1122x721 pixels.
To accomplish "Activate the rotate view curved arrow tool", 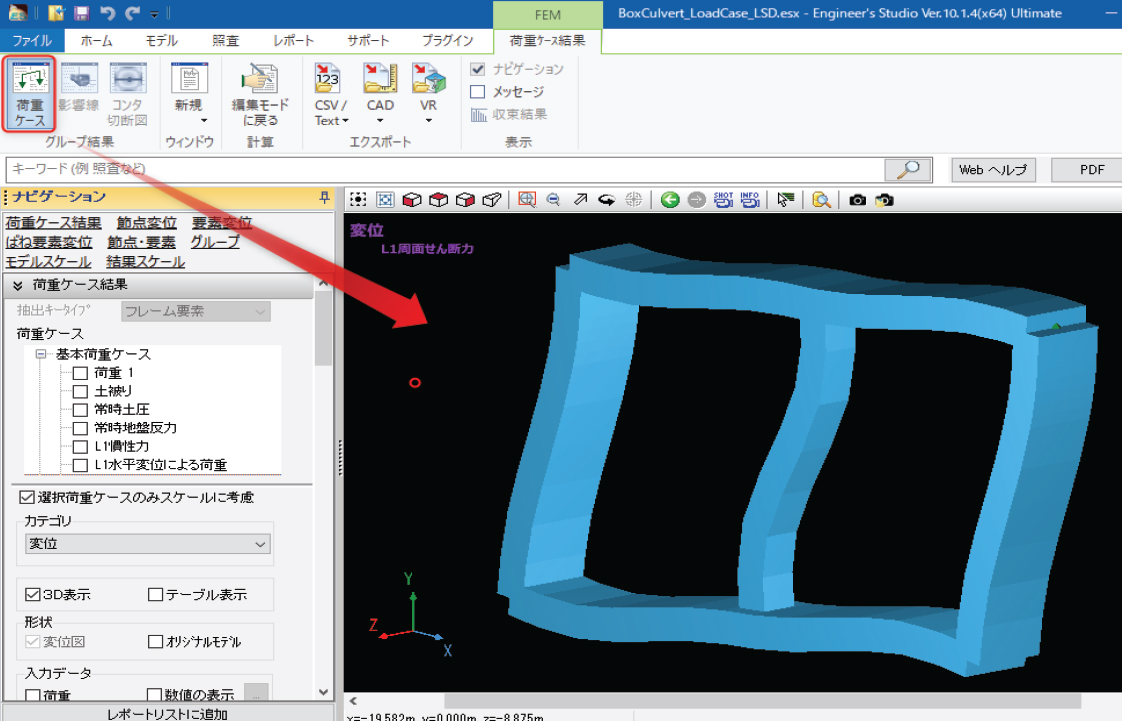I will click(x=607, y=200).
